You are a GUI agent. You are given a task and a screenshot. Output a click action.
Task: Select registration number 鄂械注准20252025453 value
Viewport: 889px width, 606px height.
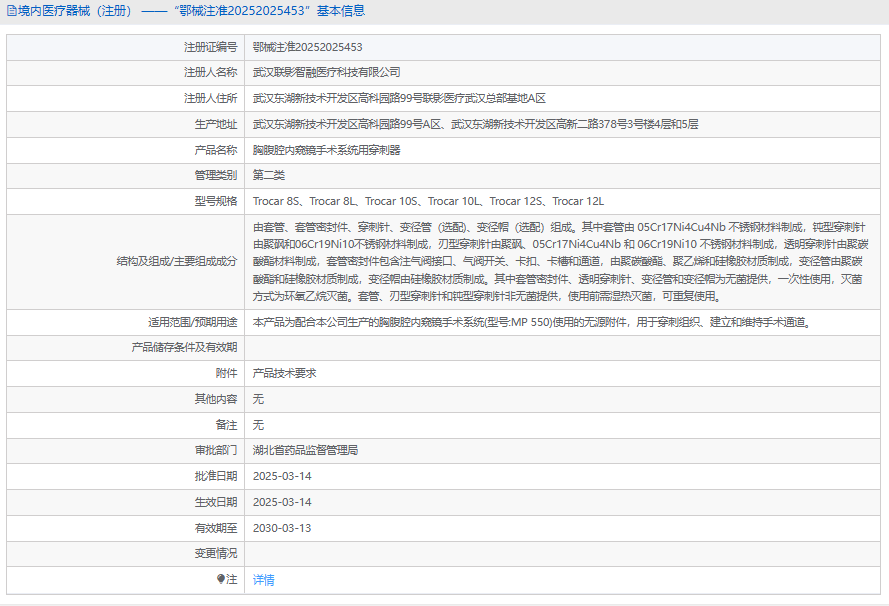pyautogui.click(x=307, y=47)
